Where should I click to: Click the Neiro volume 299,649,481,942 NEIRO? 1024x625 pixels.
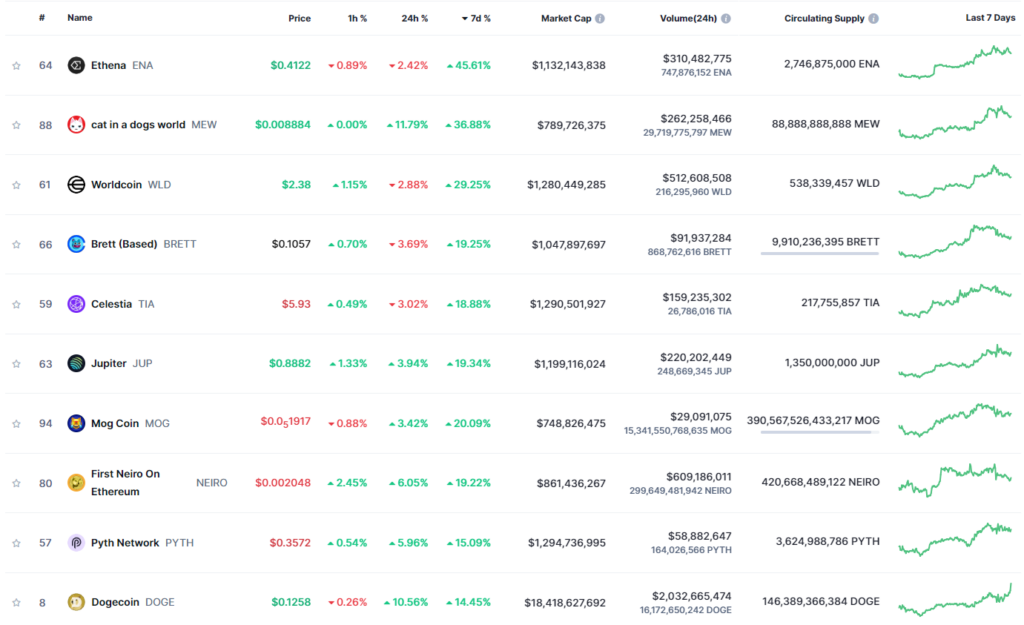[x=680, y=490]
